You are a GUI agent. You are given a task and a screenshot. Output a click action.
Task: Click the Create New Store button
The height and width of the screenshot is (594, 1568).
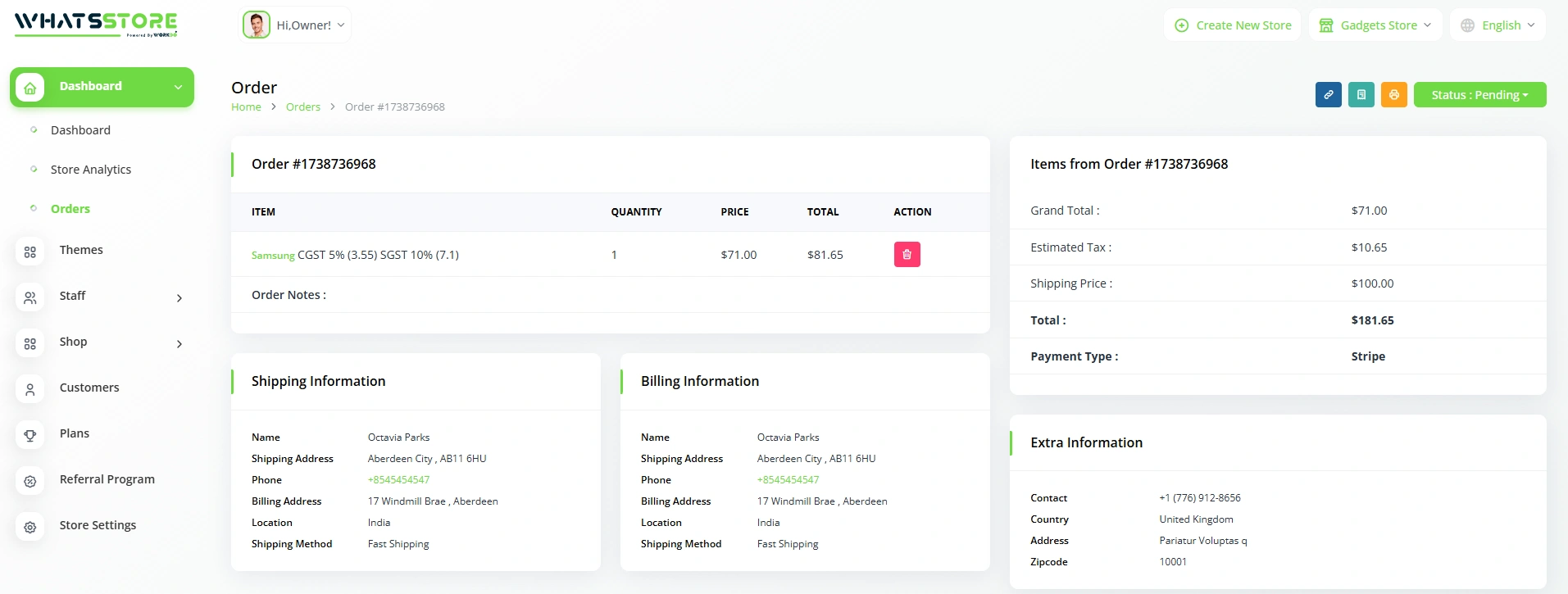(1233, 25)
